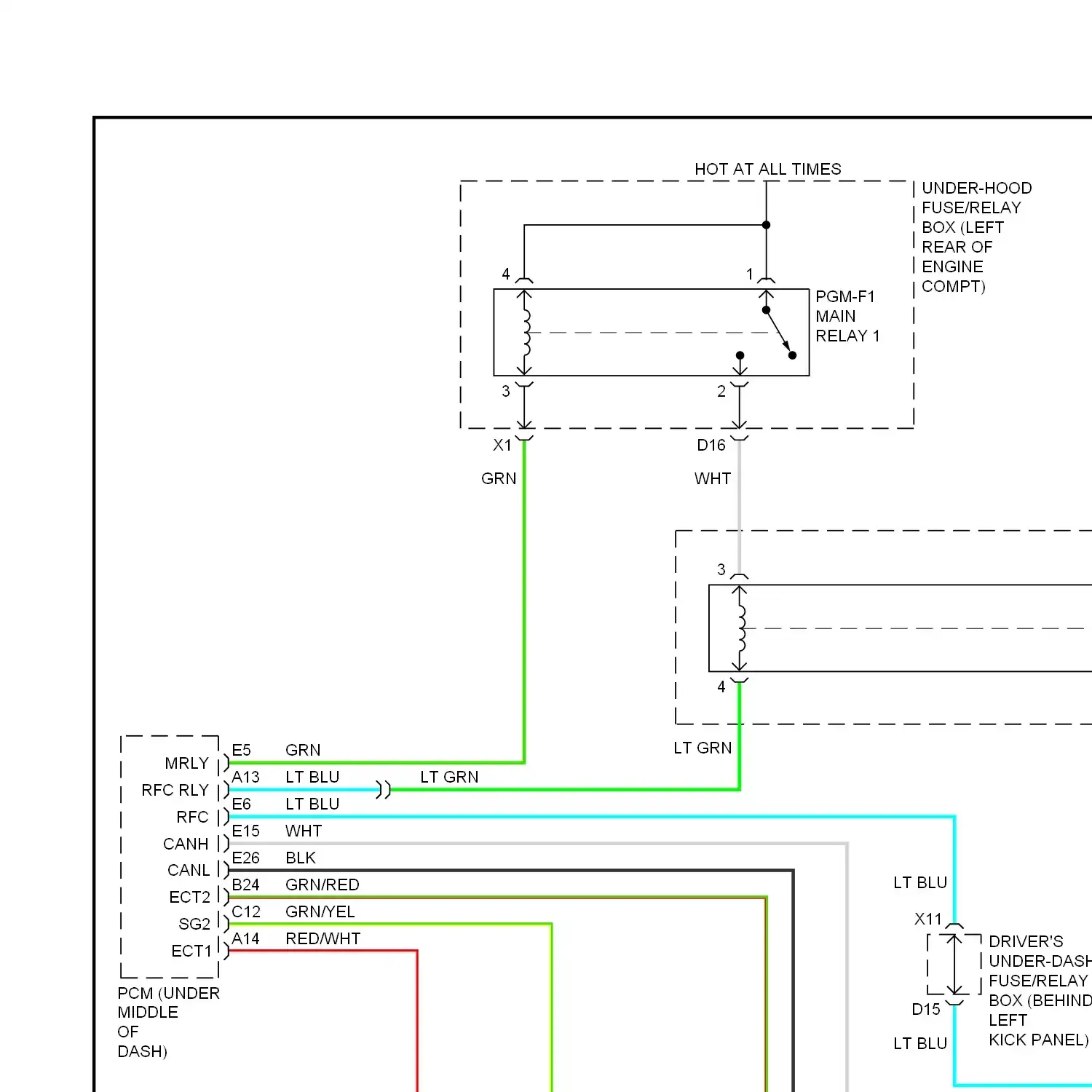Select the WHT wire label below D16
This screenshot has width=1092, height=1092.
point(713,478)
